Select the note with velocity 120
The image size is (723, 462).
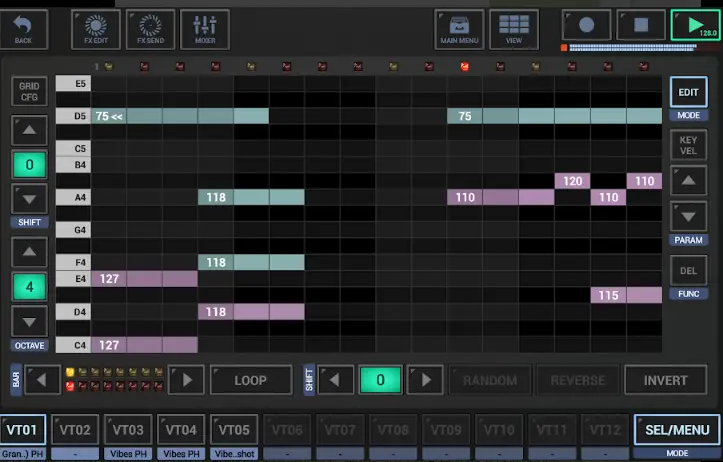[x=572, y=181]
